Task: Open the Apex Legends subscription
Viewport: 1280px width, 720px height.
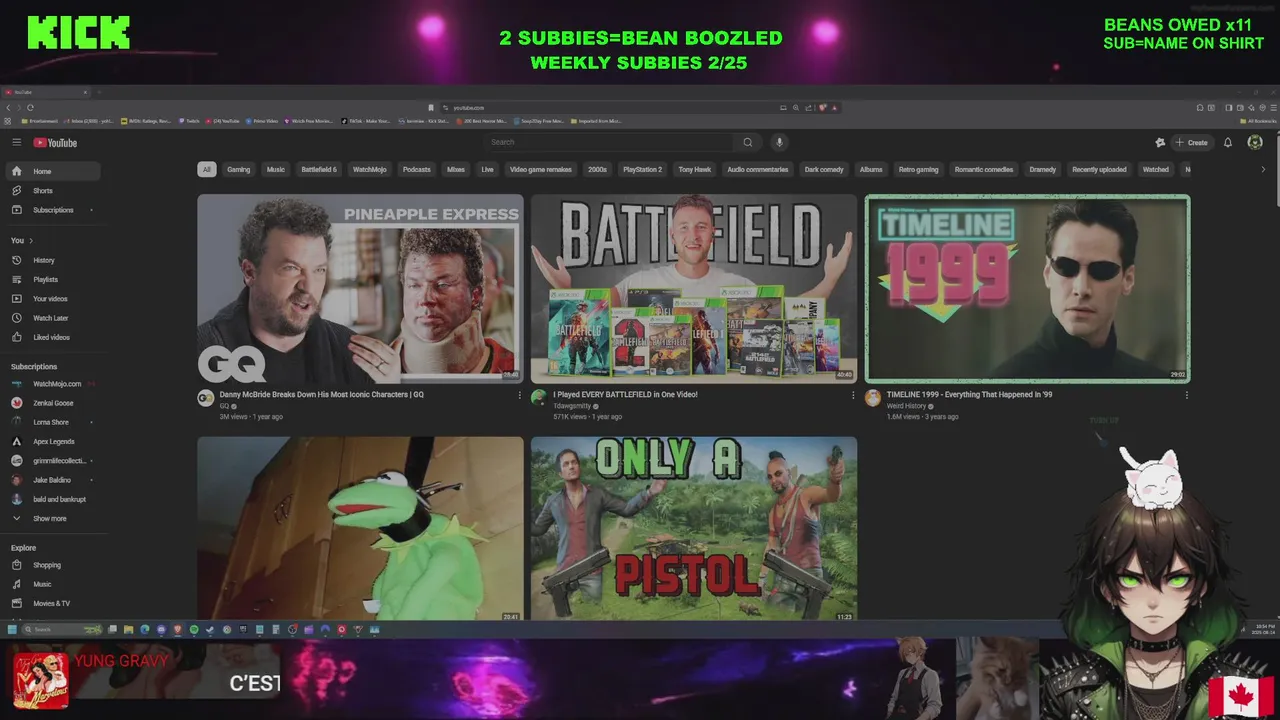Action: pos(52,441)
